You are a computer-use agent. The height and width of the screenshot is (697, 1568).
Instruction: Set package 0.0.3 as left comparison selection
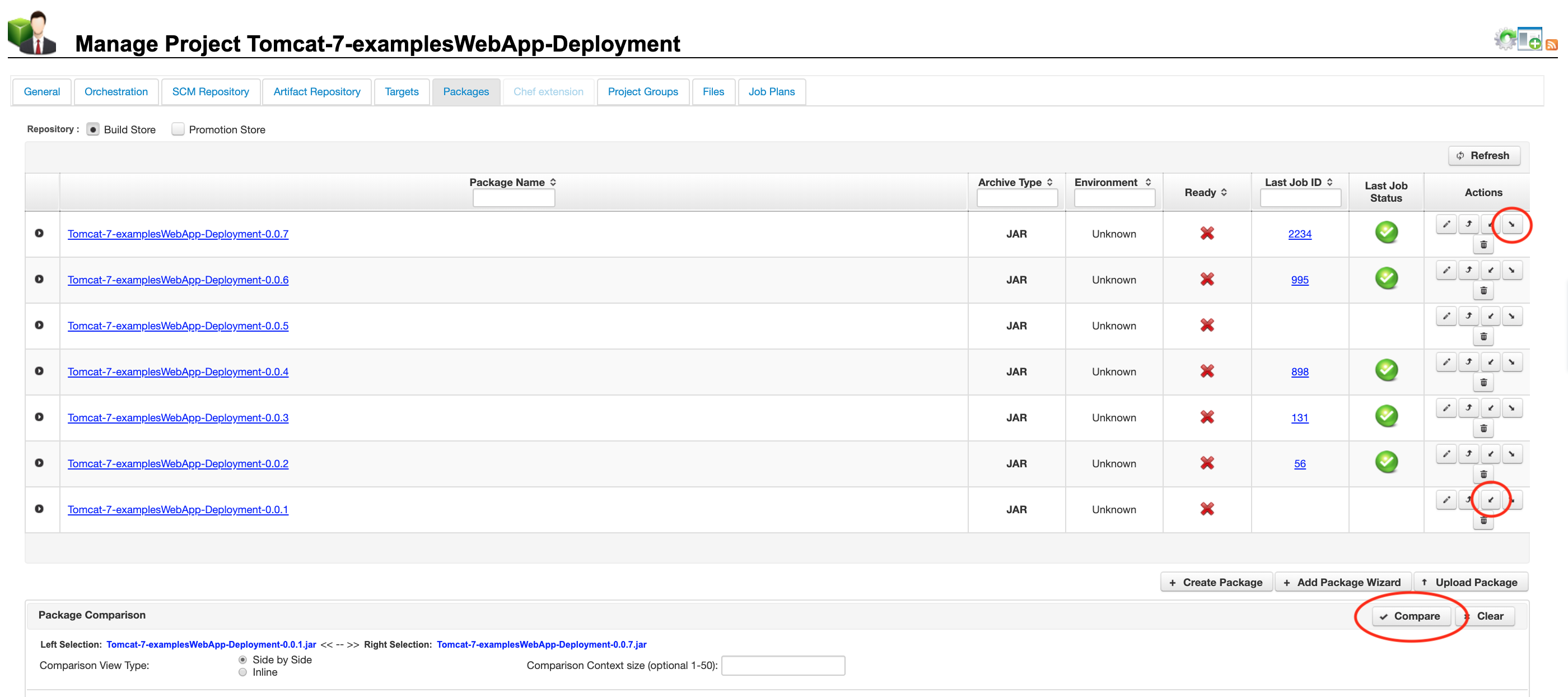pos(1490,407)
